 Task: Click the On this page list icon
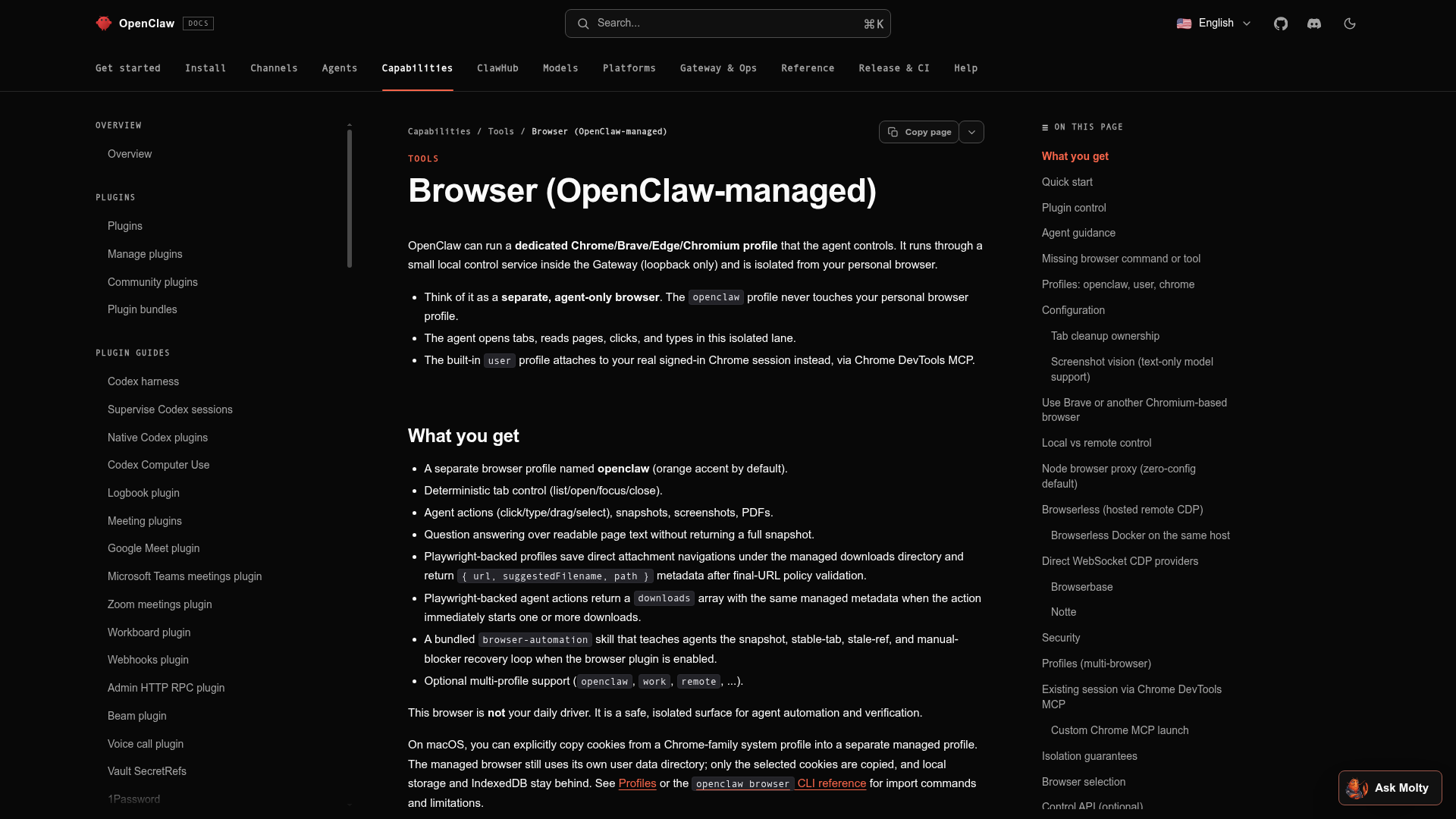[1045, 127]
